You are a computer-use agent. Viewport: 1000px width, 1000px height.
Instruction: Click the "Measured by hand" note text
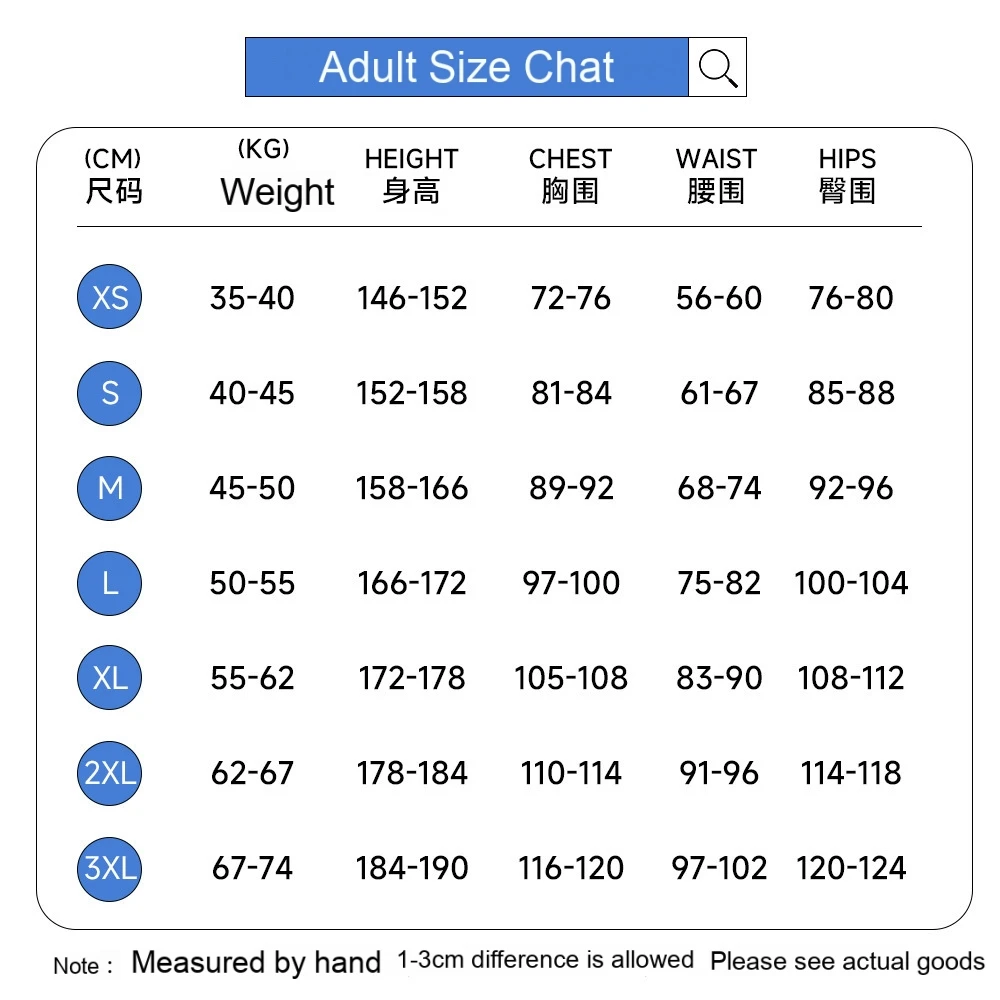pyautogui.click(x=256, y=962)
